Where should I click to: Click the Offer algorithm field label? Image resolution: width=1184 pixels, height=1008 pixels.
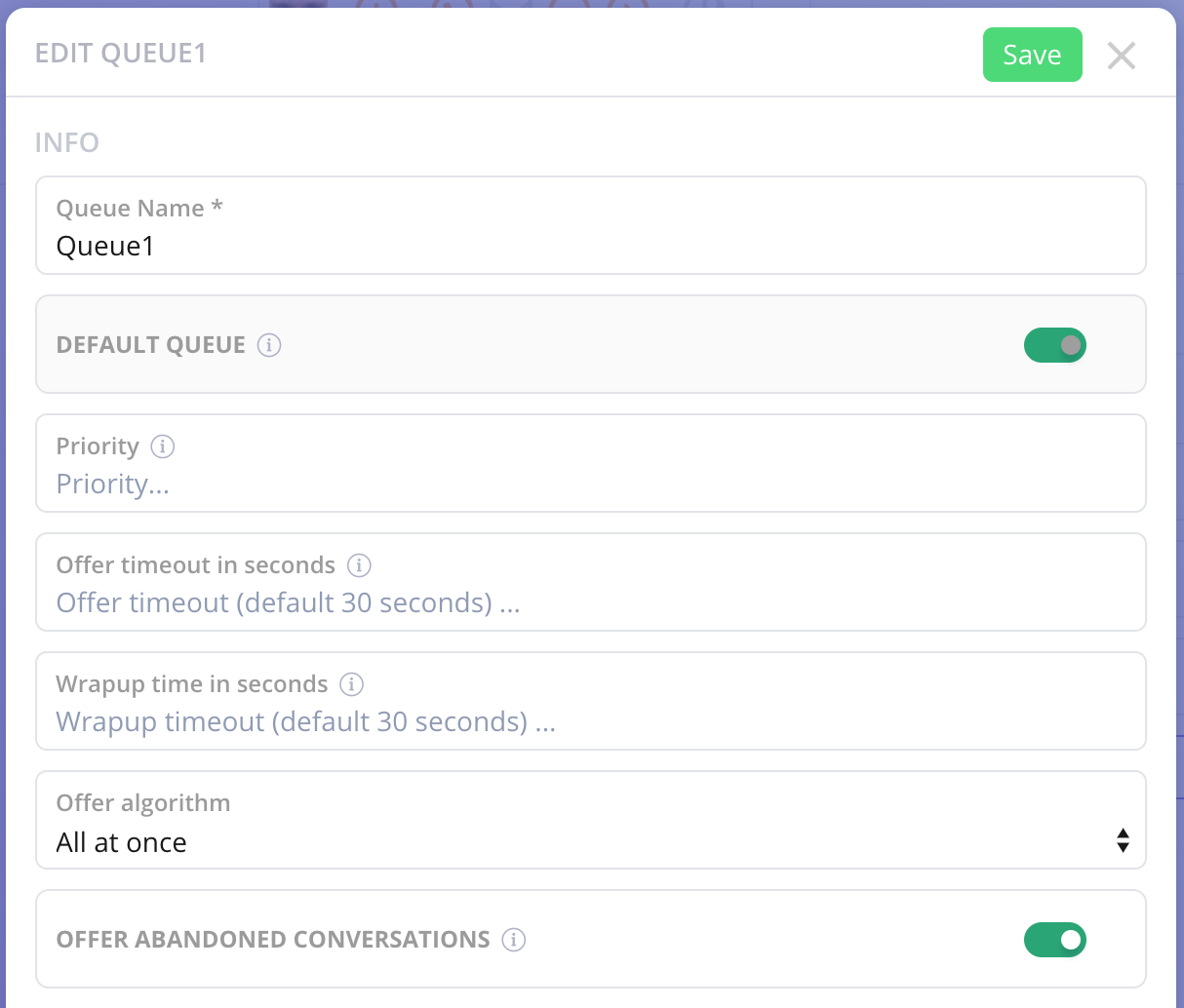pos(143,803)
